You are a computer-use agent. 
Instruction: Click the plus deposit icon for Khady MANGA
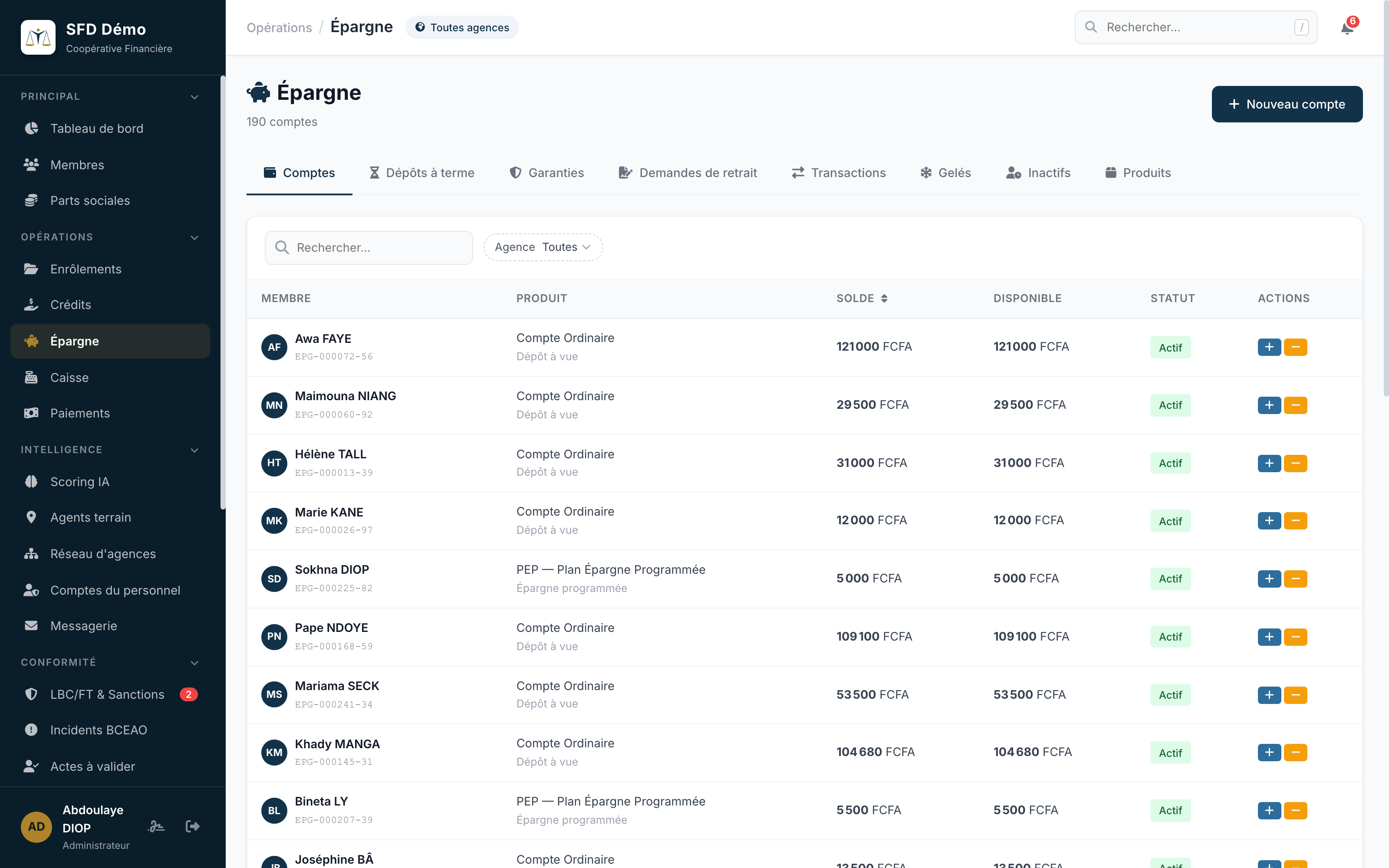point(1269,752)
